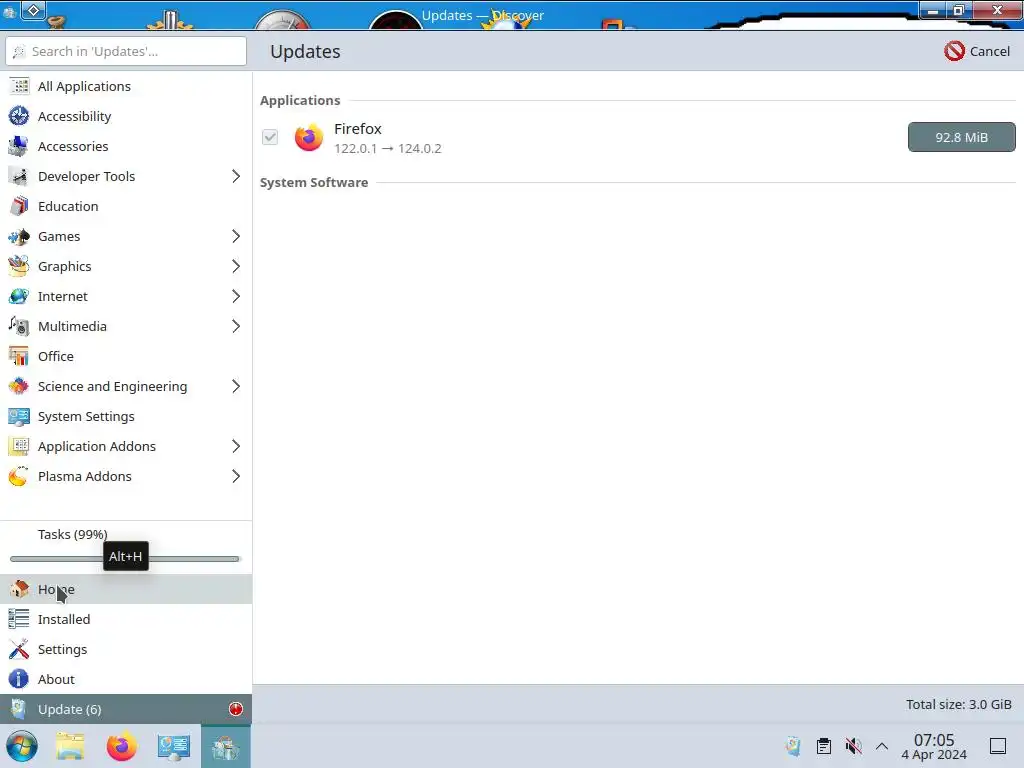Screen dimensions: 1024x768
Task: Open the taskbar start menu orb
Action: click(x=22, y=746)
